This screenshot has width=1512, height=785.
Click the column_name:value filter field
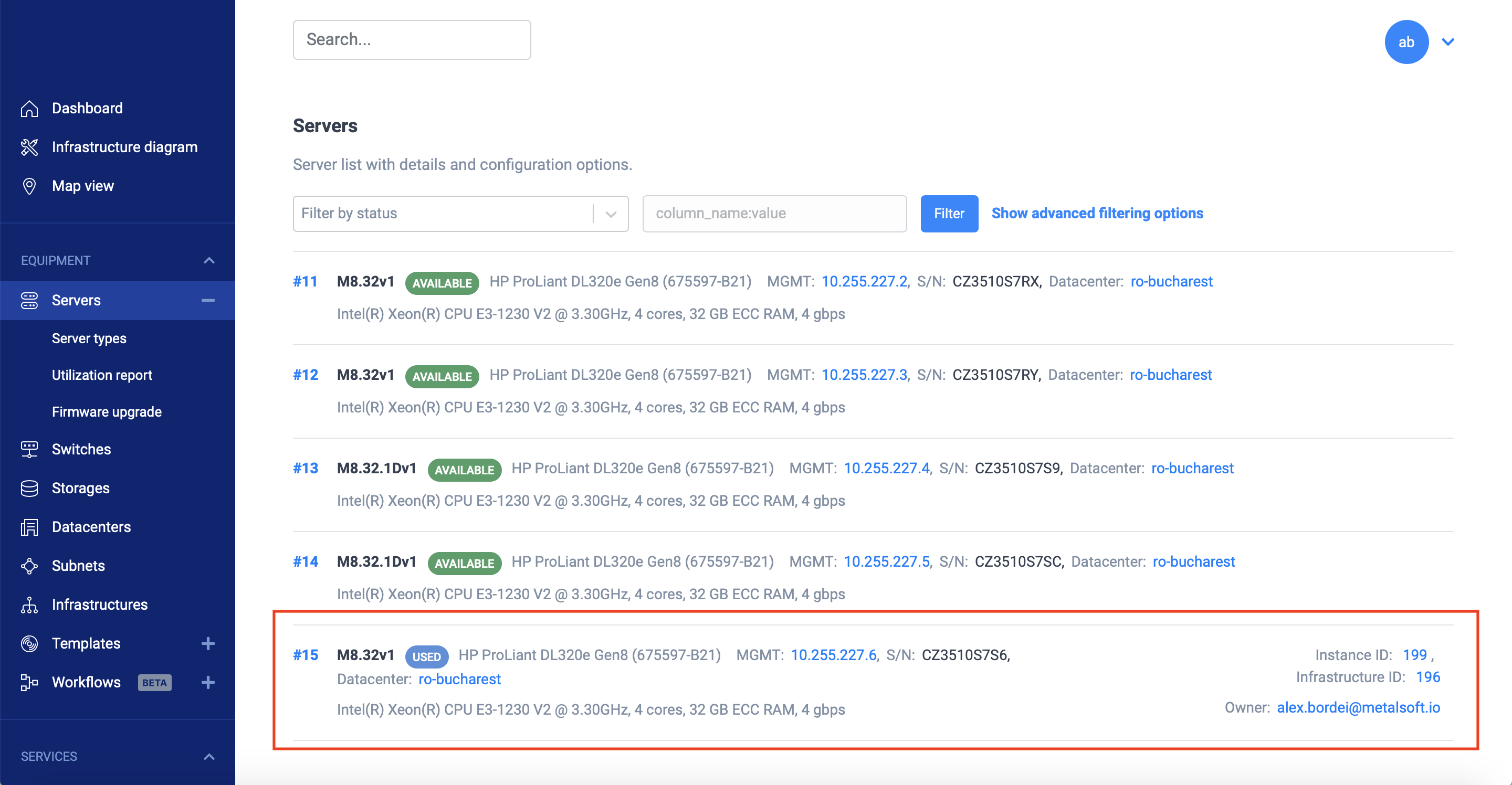[x=774, y=214]
